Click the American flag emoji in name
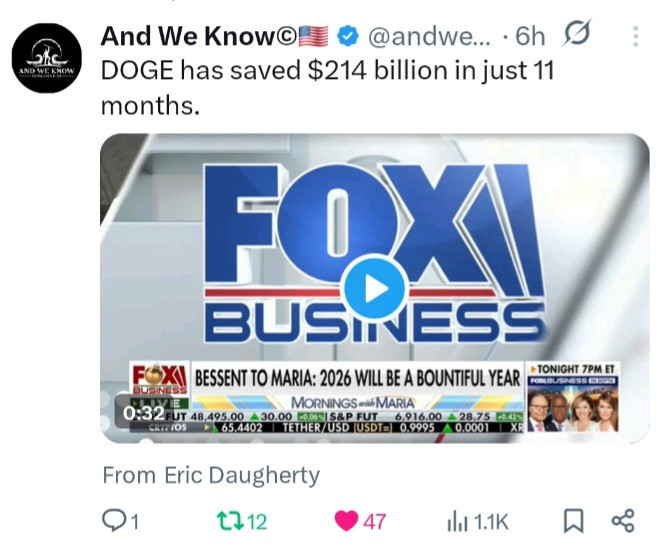This screenshot has width=661, height=549. coord(314,36)
